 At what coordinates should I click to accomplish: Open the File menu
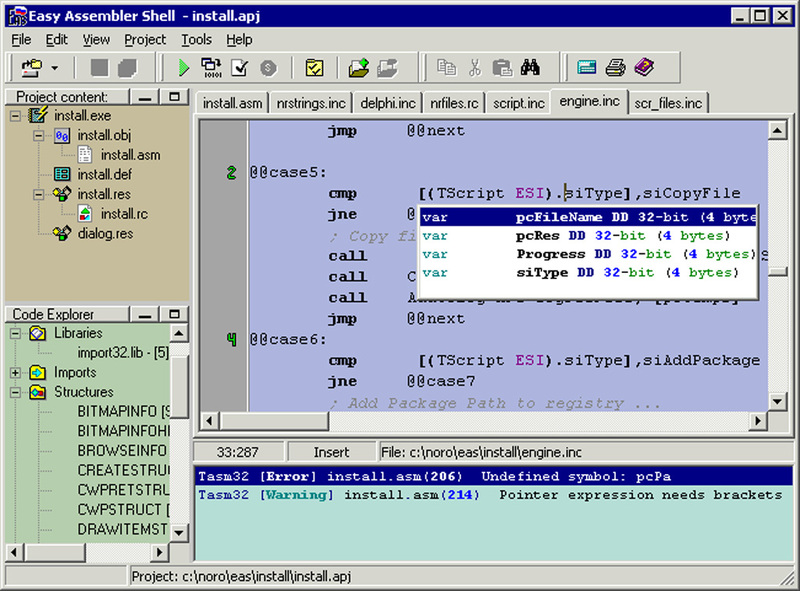tap(21, 39)
